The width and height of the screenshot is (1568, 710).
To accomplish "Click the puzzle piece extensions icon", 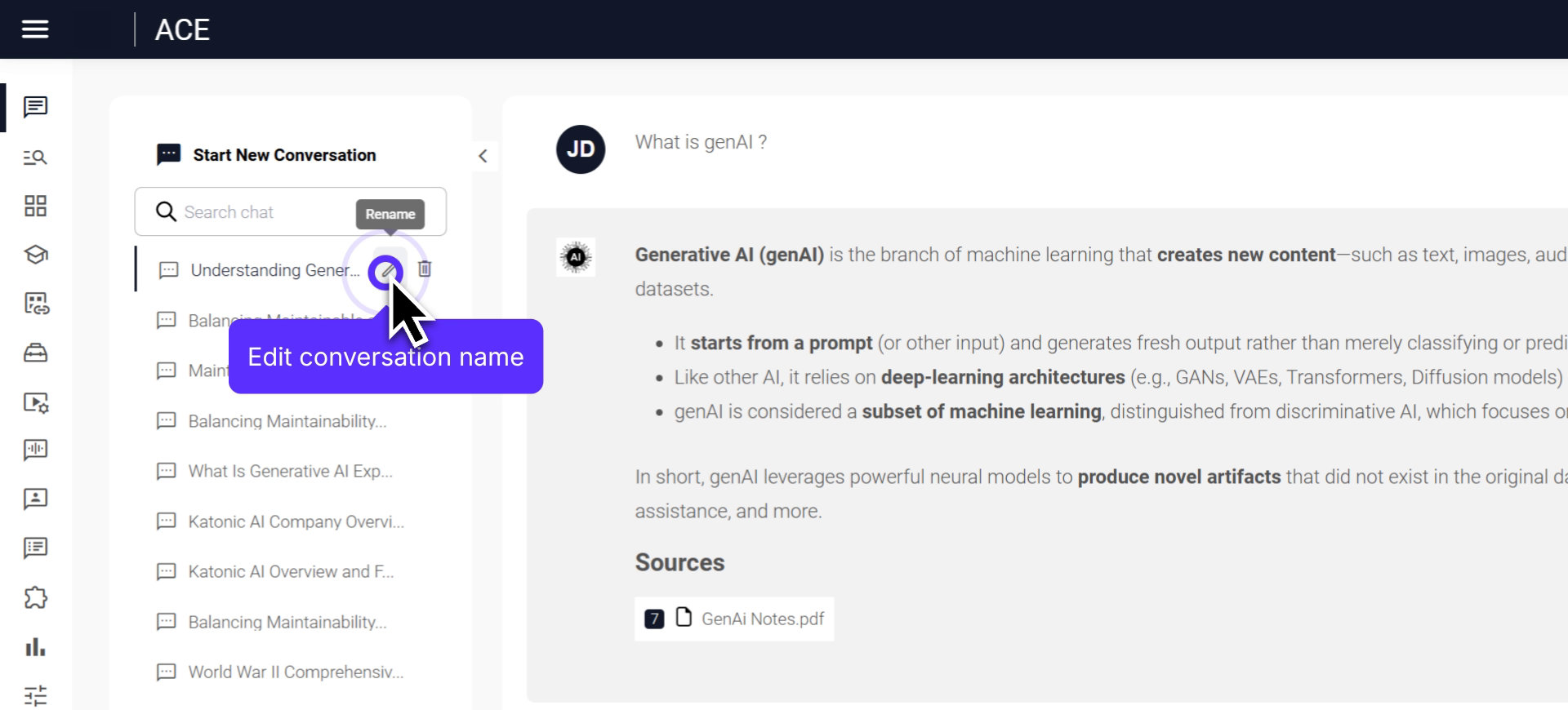I will tap(35, 597).
